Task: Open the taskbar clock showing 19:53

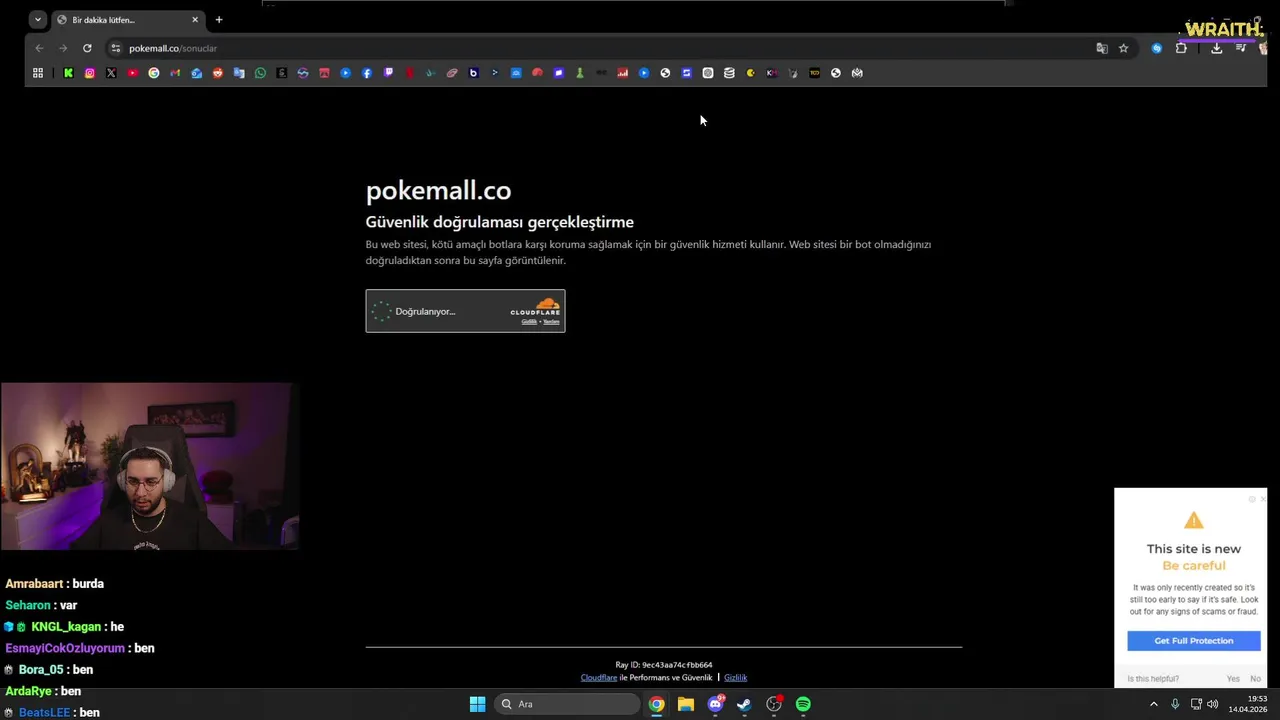Action: [1249, 704]
